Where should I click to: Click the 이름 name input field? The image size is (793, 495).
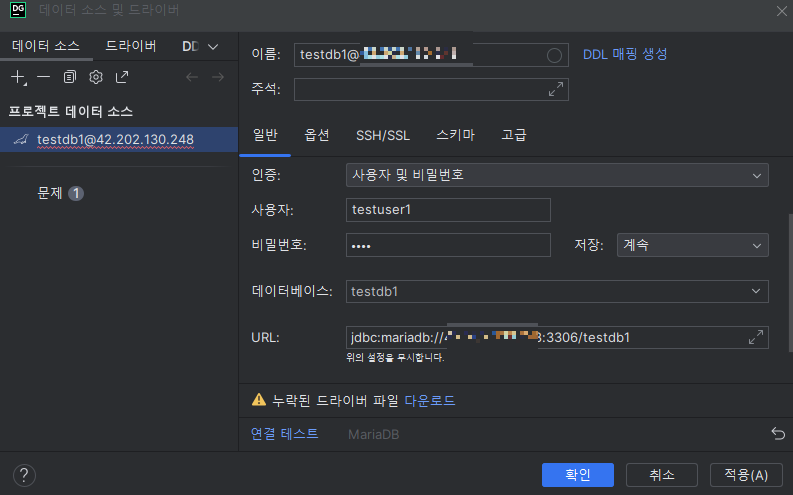[431, 55]
